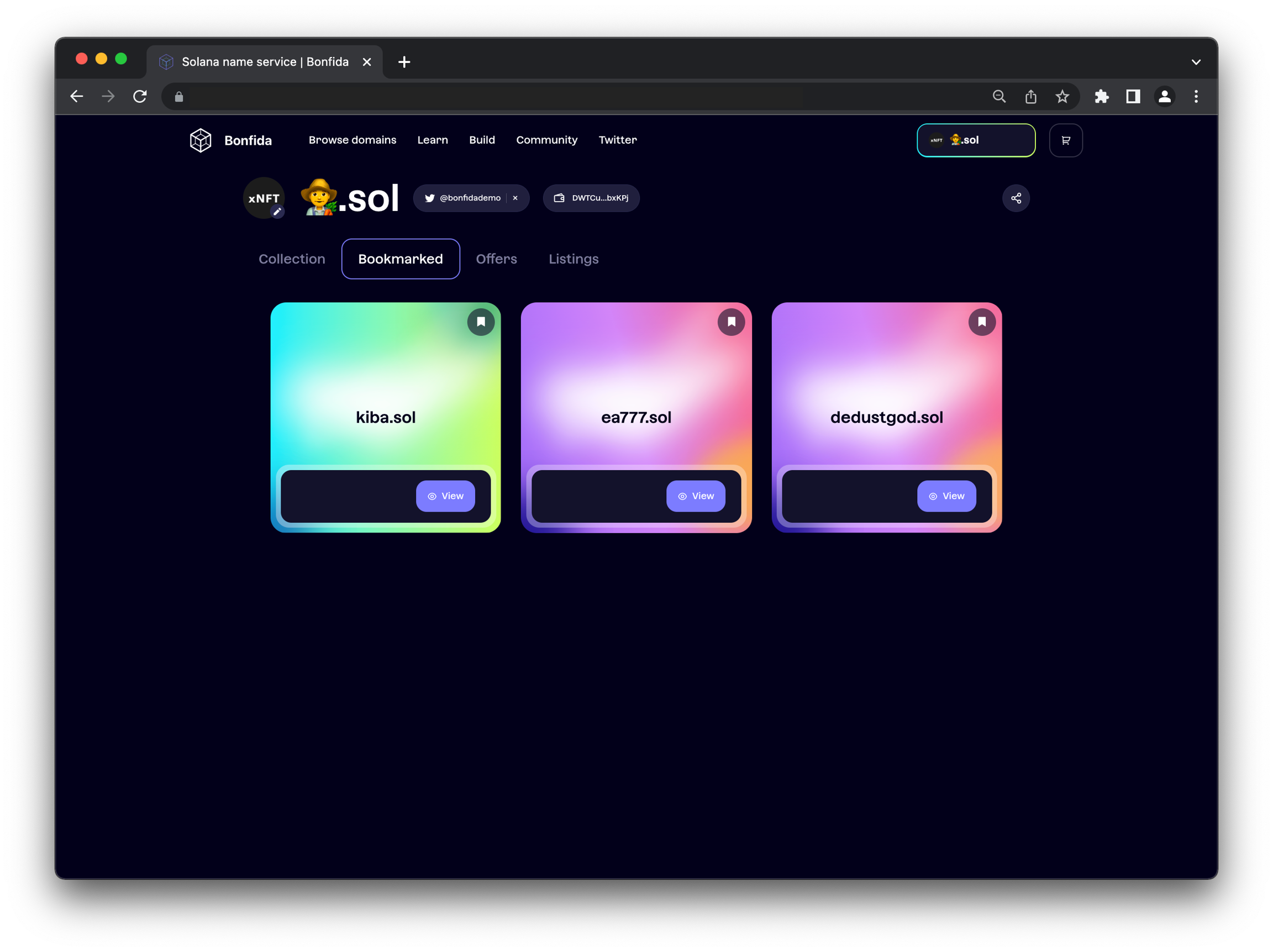
Task: Switch to the Offers tab
Action: 496,259
